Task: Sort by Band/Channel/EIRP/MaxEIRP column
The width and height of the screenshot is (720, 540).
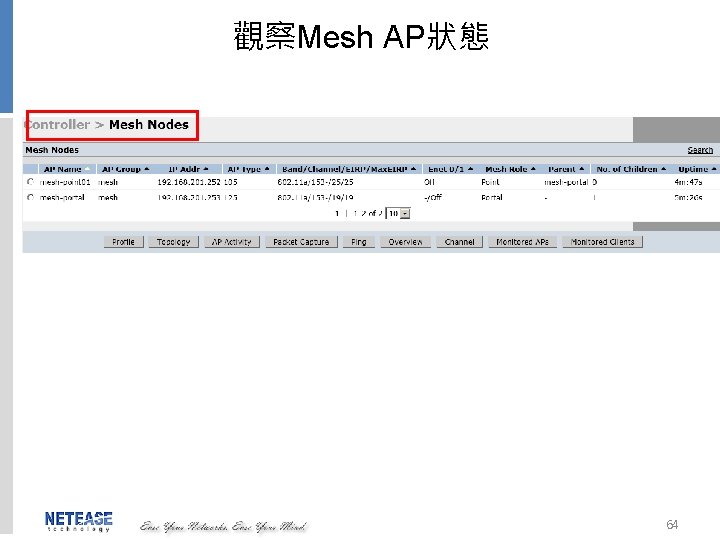Action: coord(349,169)
